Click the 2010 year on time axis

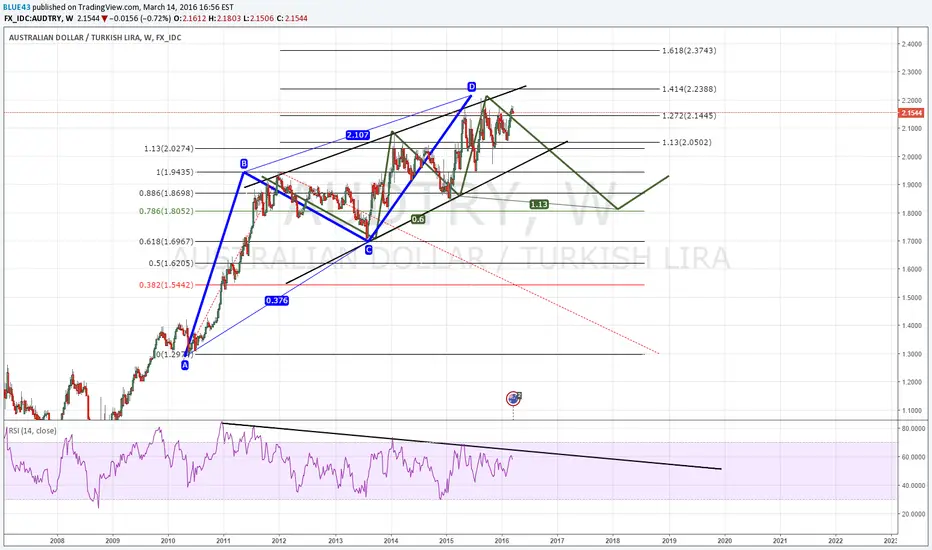(x=168, y=540)
